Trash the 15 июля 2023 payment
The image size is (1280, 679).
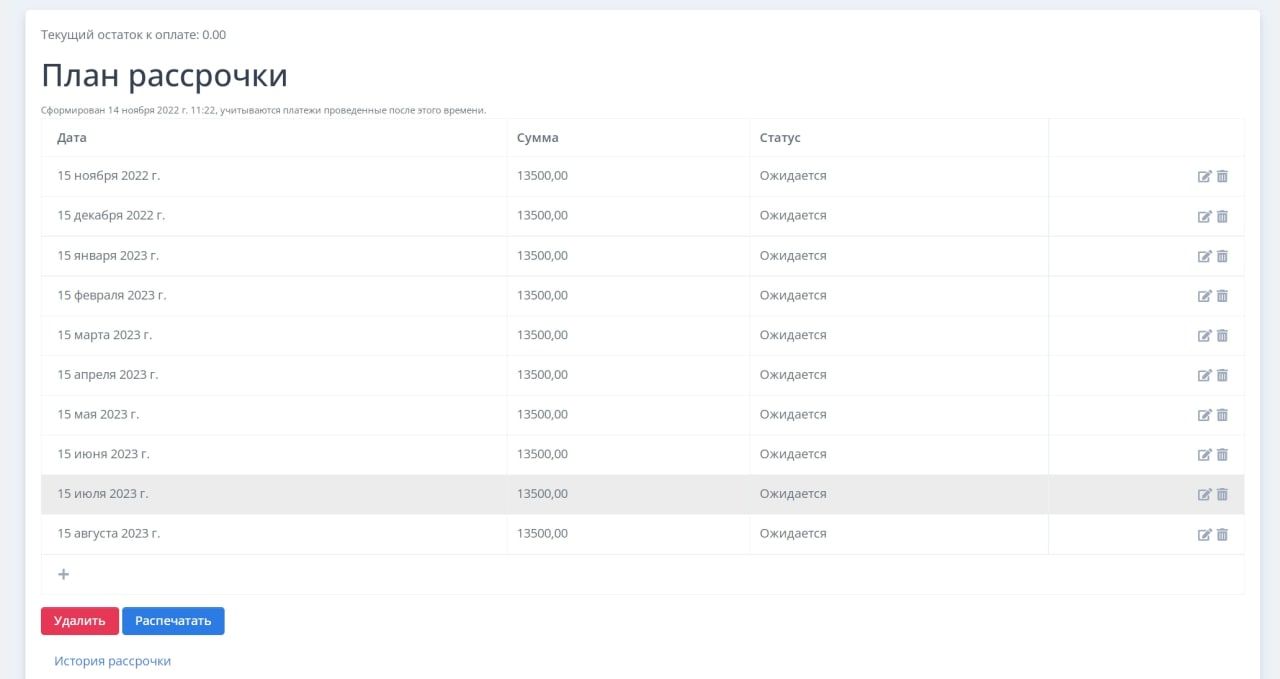pyautogui.click(x=1222, y=494)
